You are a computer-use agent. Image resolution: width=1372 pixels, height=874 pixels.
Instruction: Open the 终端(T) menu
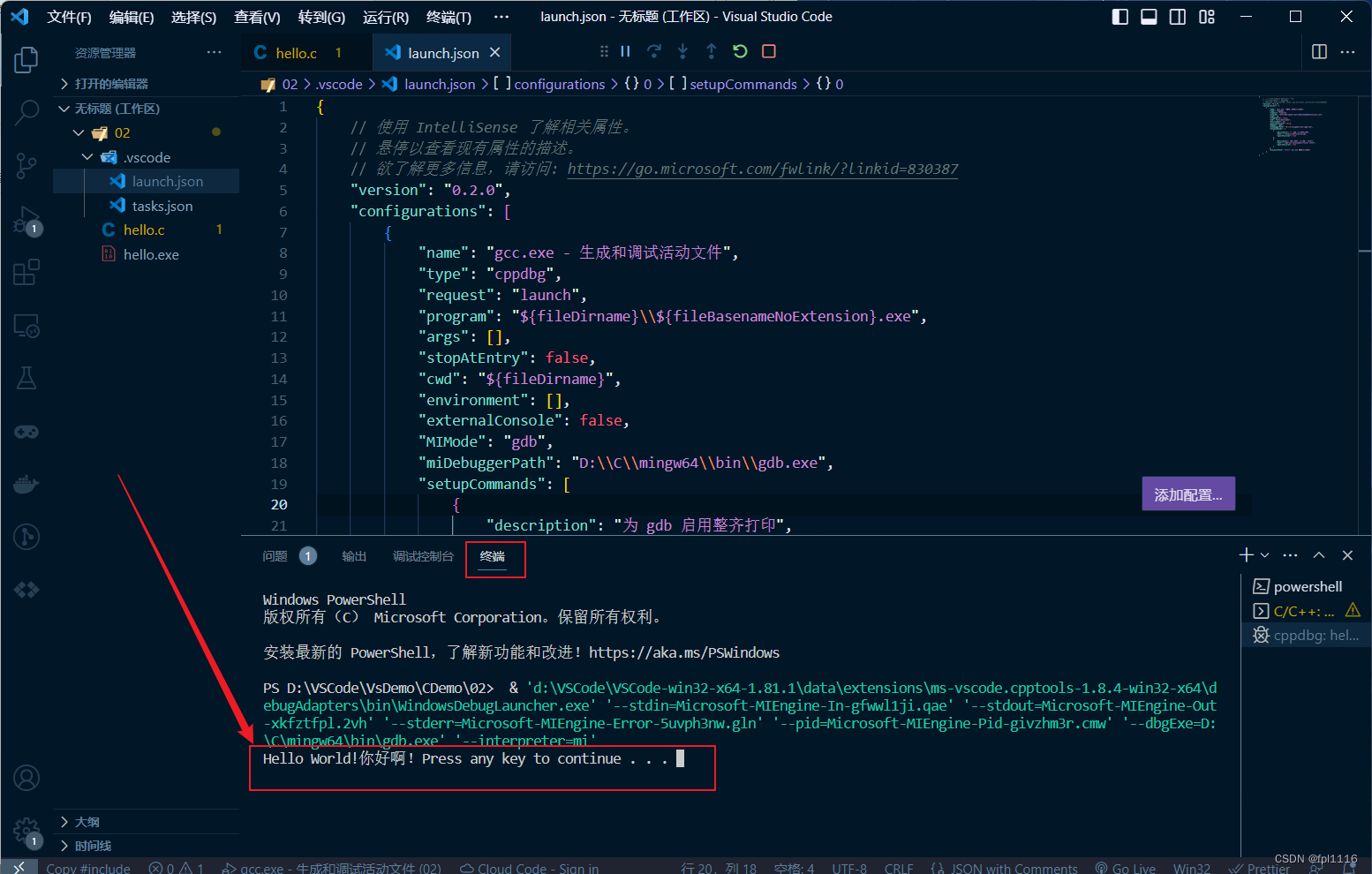point(449,17)
